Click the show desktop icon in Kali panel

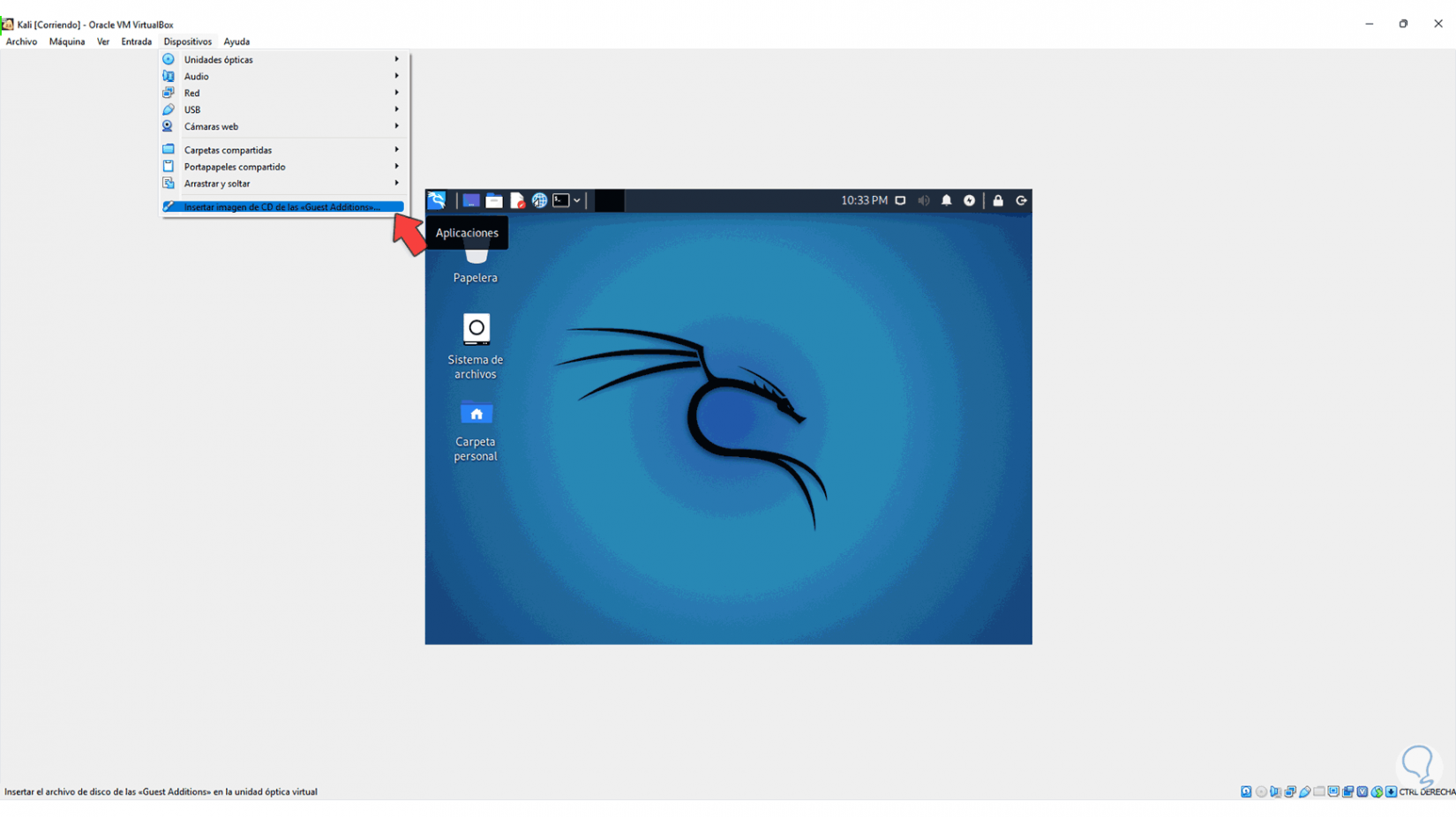(471, 201)
